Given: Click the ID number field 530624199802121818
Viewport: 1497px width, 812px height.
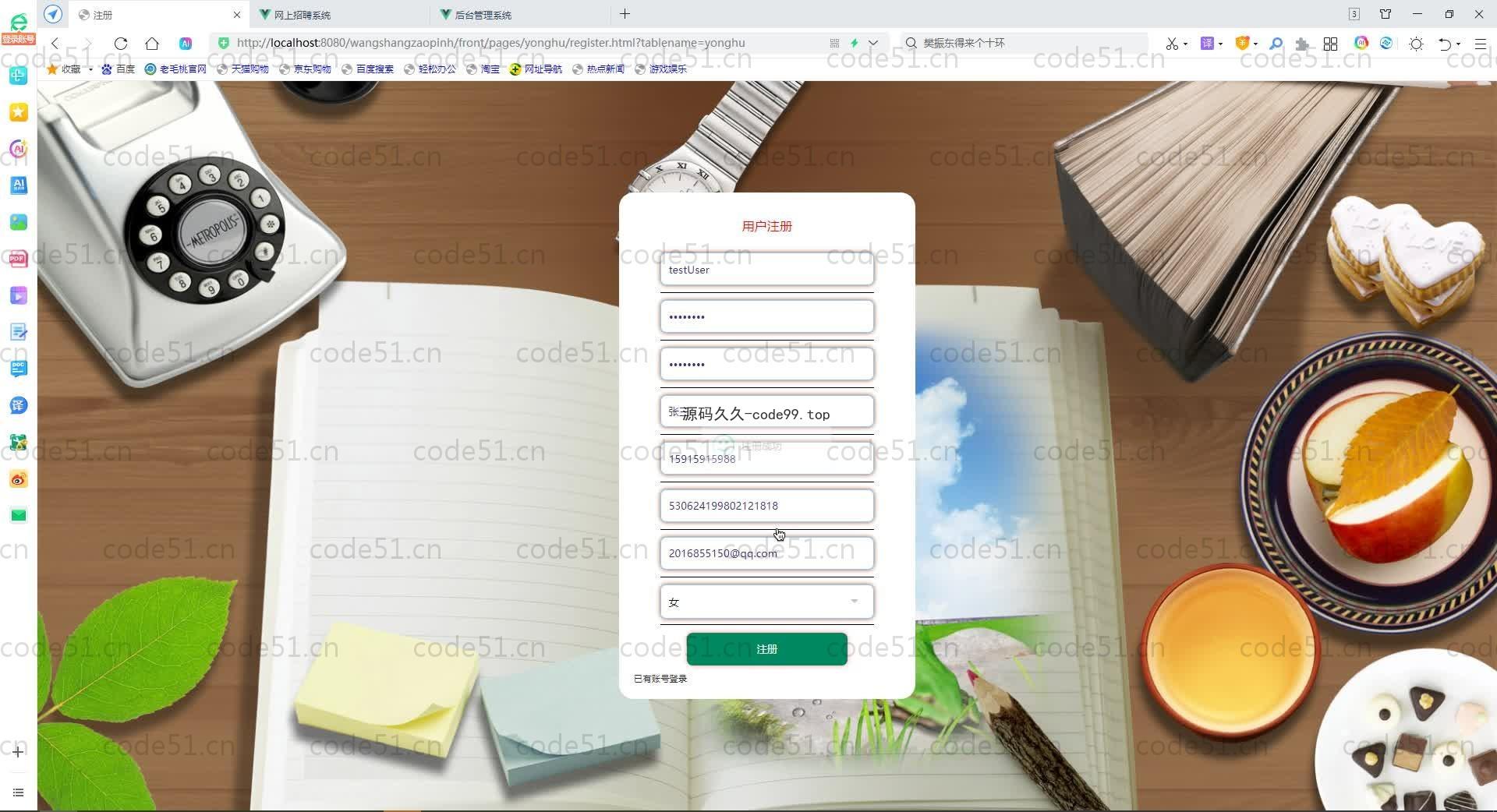Looking at the screenshot, I should (766, 506).
